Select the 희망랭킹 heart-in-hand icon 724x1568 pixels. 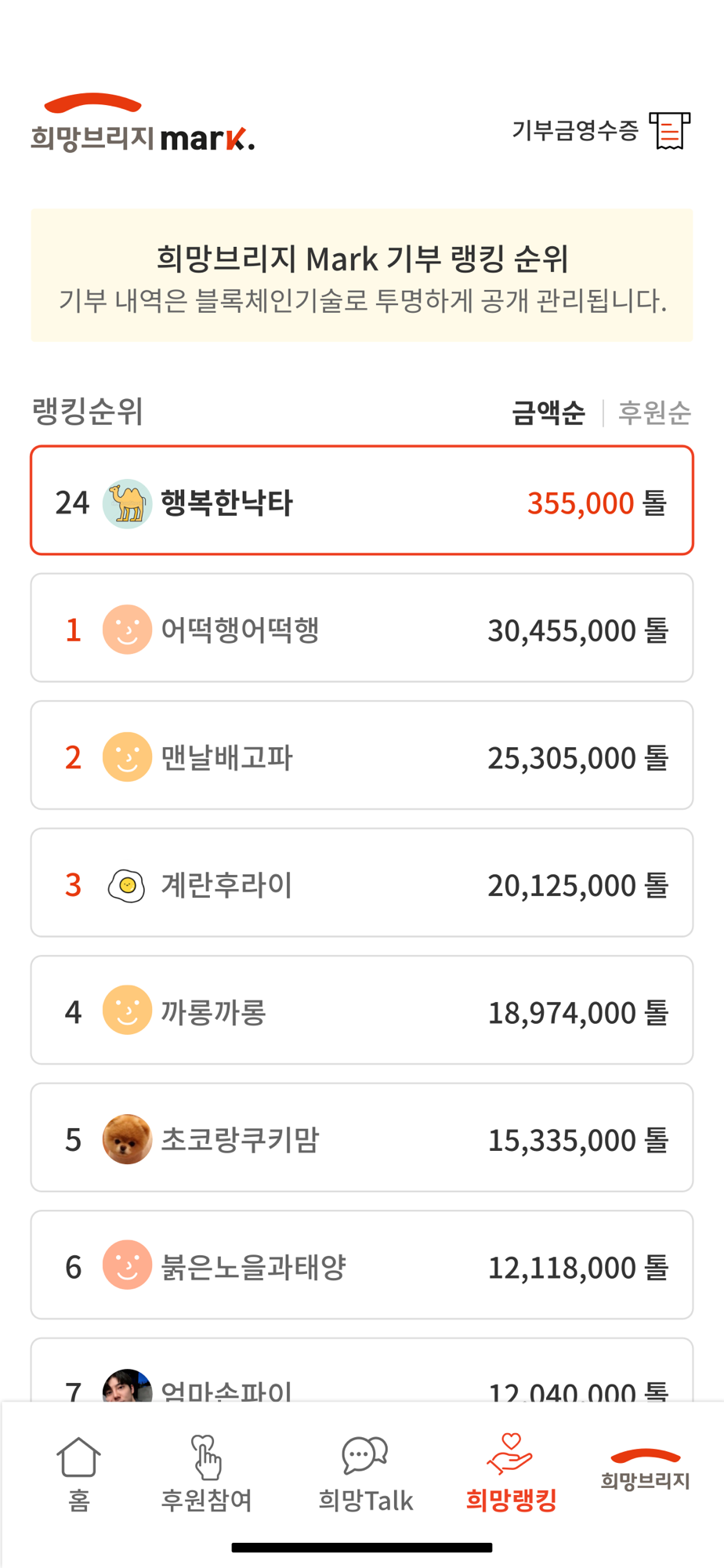point(510,1454)
